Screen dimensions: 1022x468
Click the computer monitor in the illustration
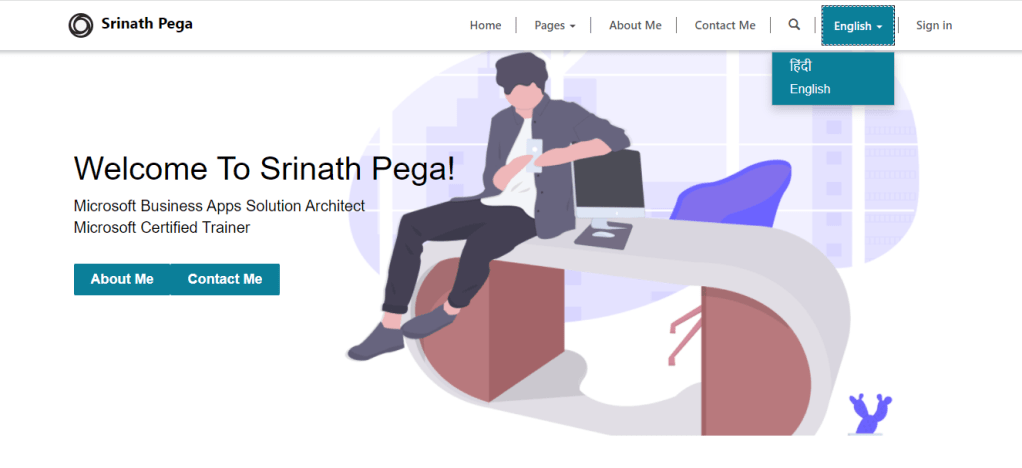pos(609,186)
